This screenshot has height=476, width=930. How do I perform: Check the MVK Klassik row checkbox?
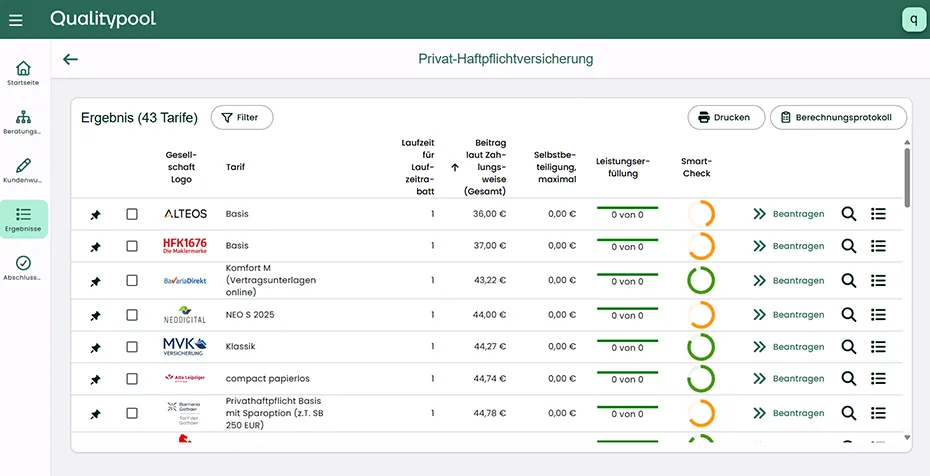(132, 347)
